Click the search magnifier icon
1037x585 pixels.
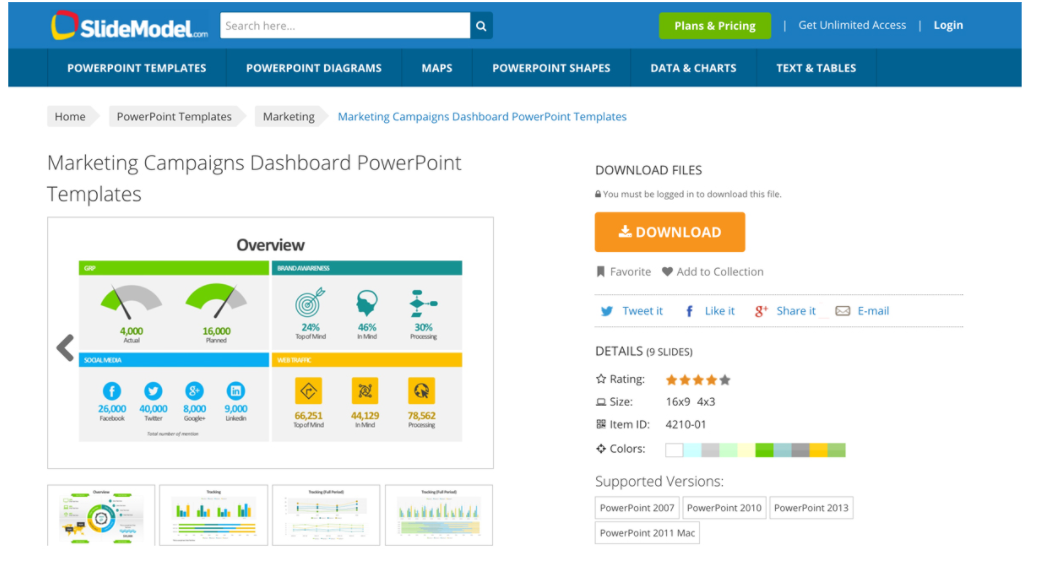(481, 26)
